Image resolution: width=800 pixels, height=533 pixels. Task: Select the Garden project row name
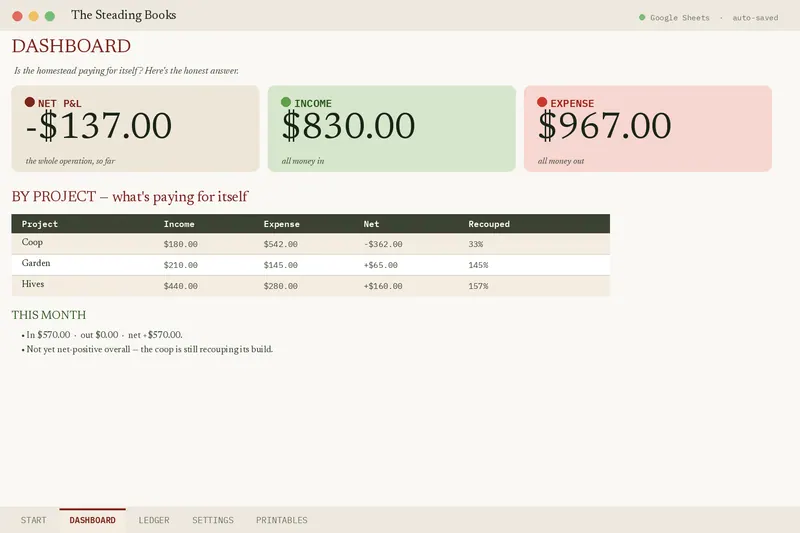pyautogui.click(x=36, y=263)
